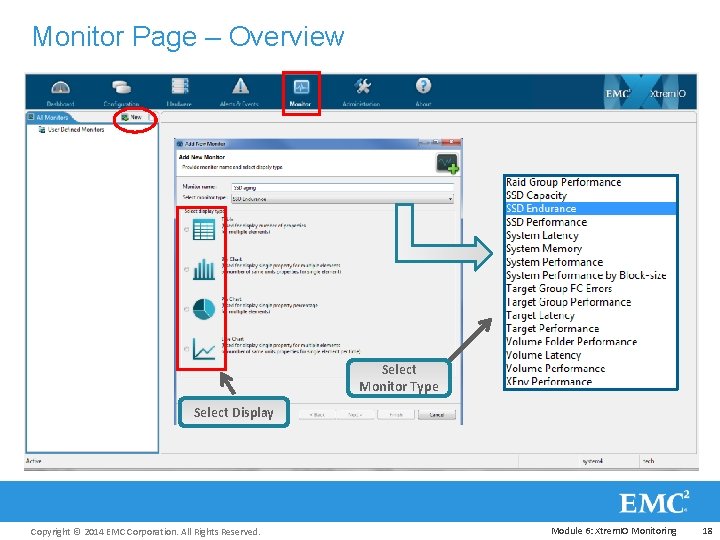720x540 pixels.
Task: Click the Next button in dialog
Action: pyautogui.click(x=355, y=415)
